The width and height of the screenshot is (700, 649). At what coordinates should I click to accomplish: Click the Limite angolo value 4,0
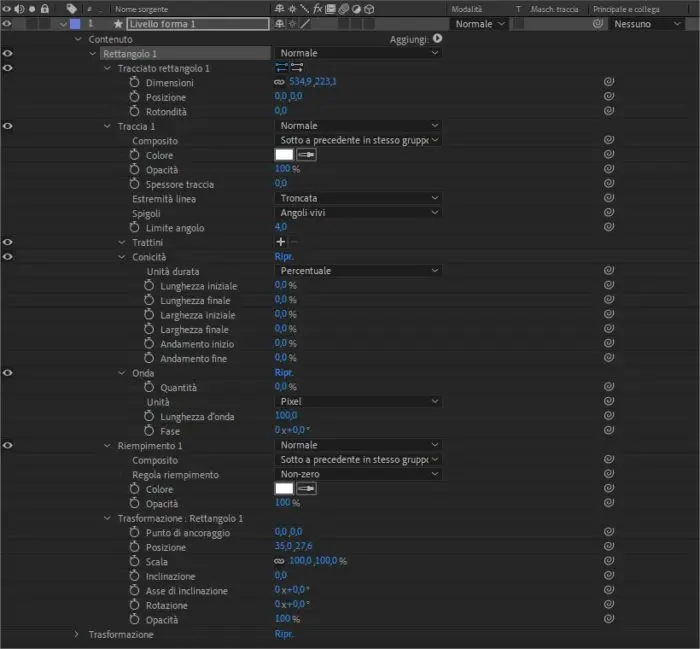click(x=281, y=227)
